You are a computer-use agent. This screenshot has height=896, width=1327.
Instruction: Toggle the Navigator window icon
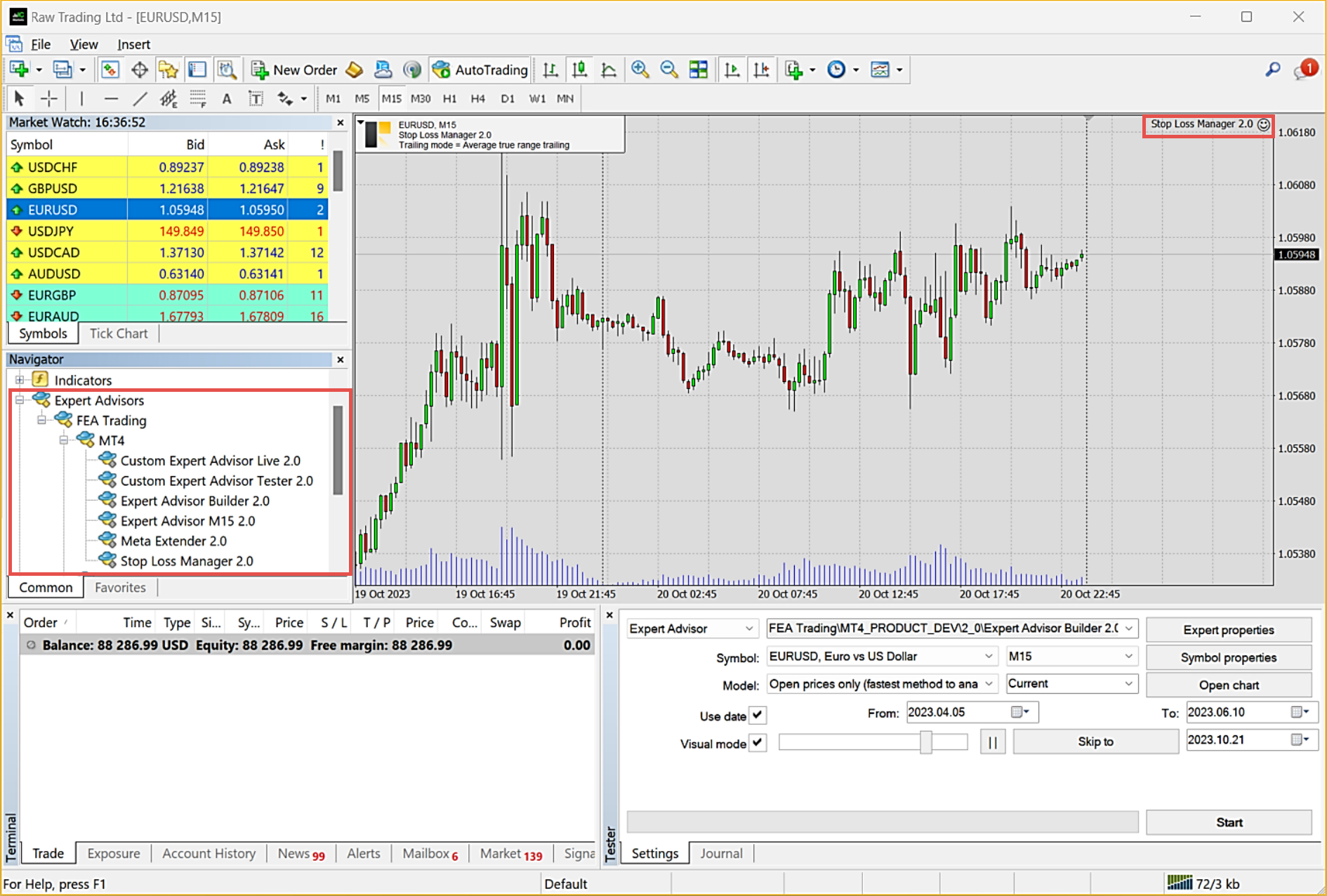(169, 70)
